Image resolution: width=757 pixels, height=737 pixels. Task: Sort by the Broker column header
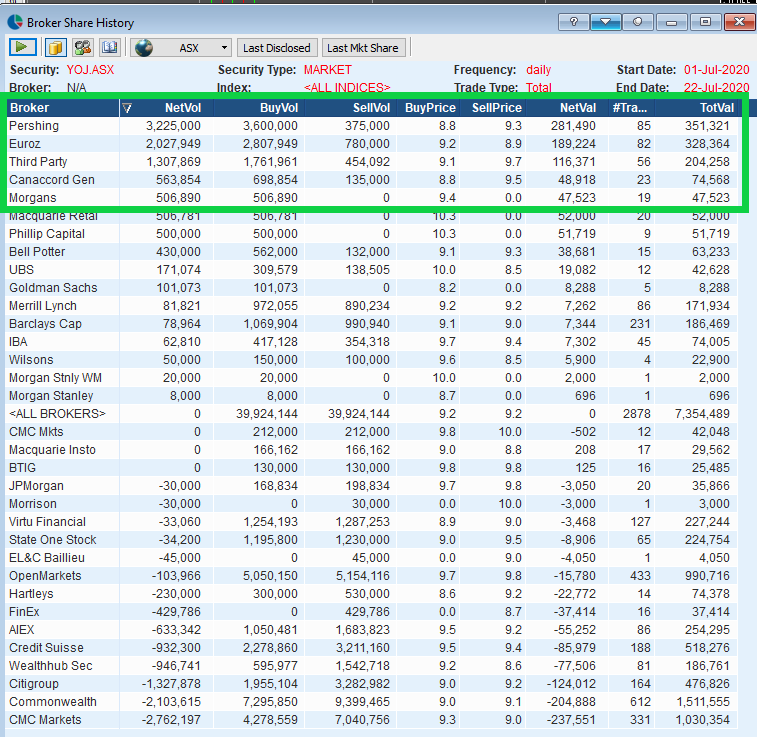coord(63,108)
